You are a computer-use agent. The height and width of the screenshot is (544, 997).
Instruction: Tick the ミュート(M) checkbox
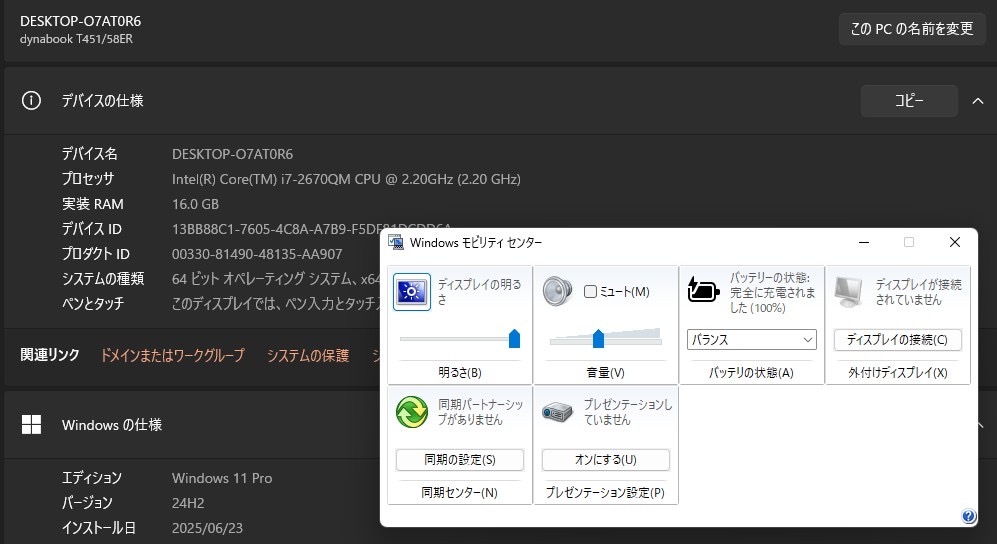590,292
